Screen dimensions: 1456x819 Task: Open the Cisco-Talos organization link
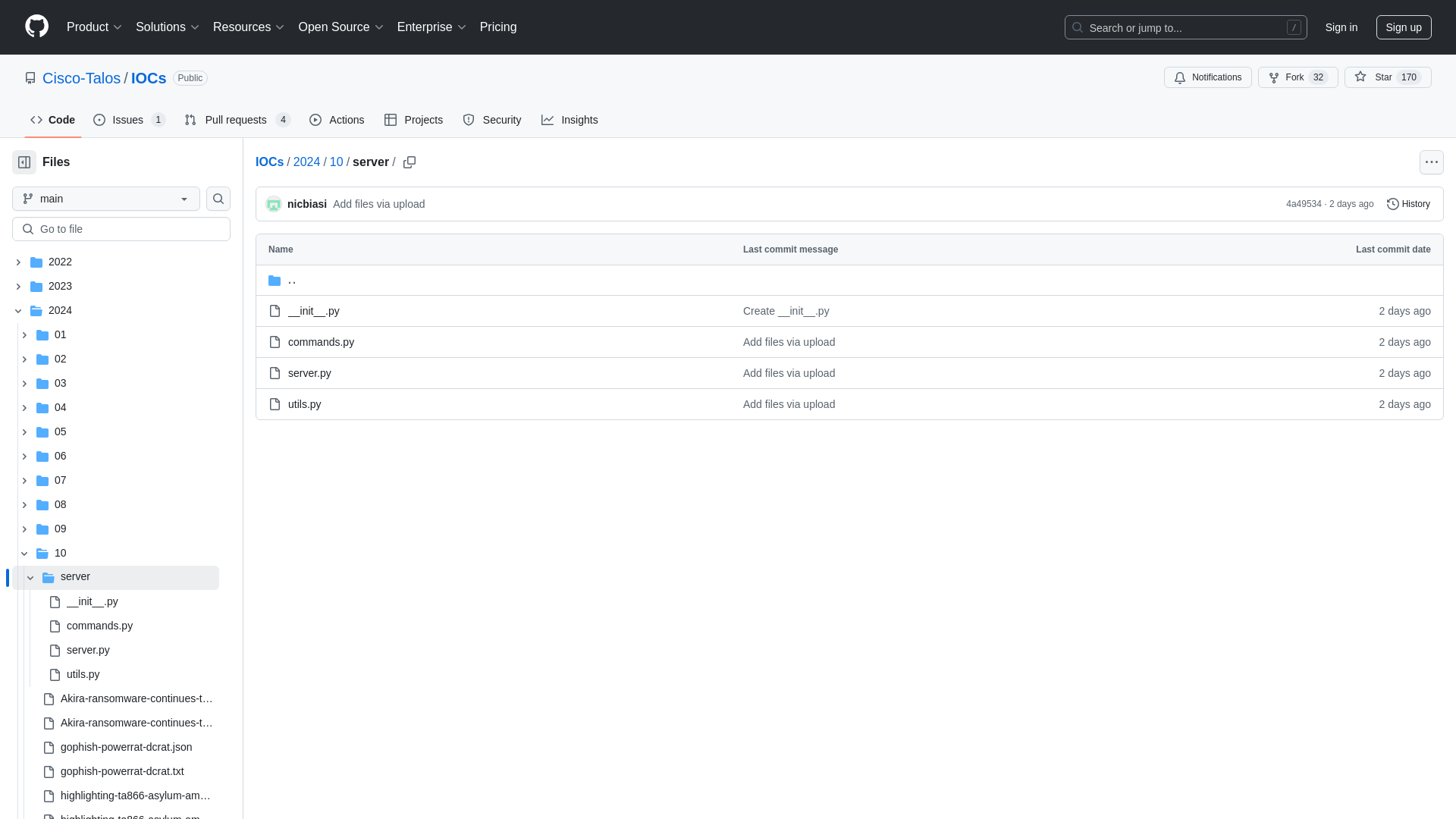point(81,78)
